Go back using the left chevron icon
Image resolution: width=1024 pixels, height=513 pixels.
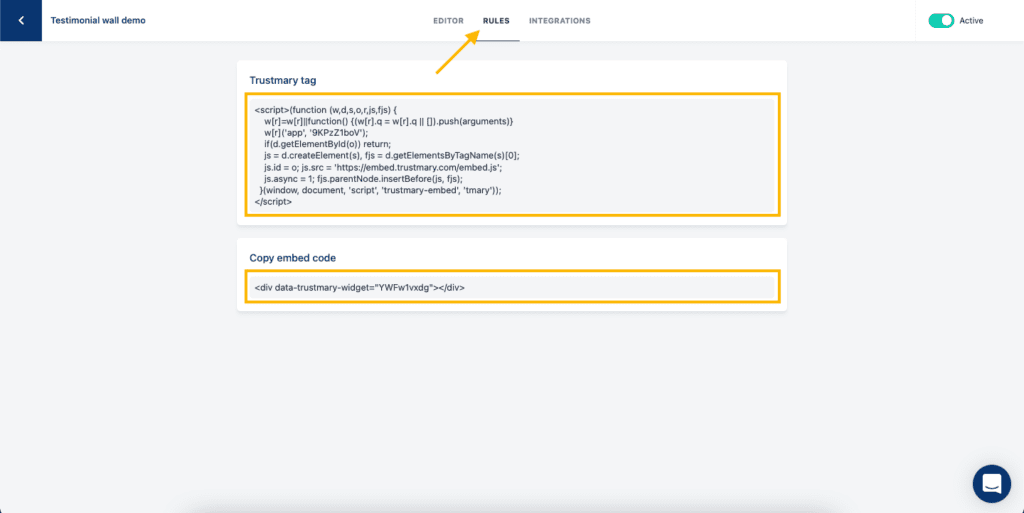click(x=21, y=21)
